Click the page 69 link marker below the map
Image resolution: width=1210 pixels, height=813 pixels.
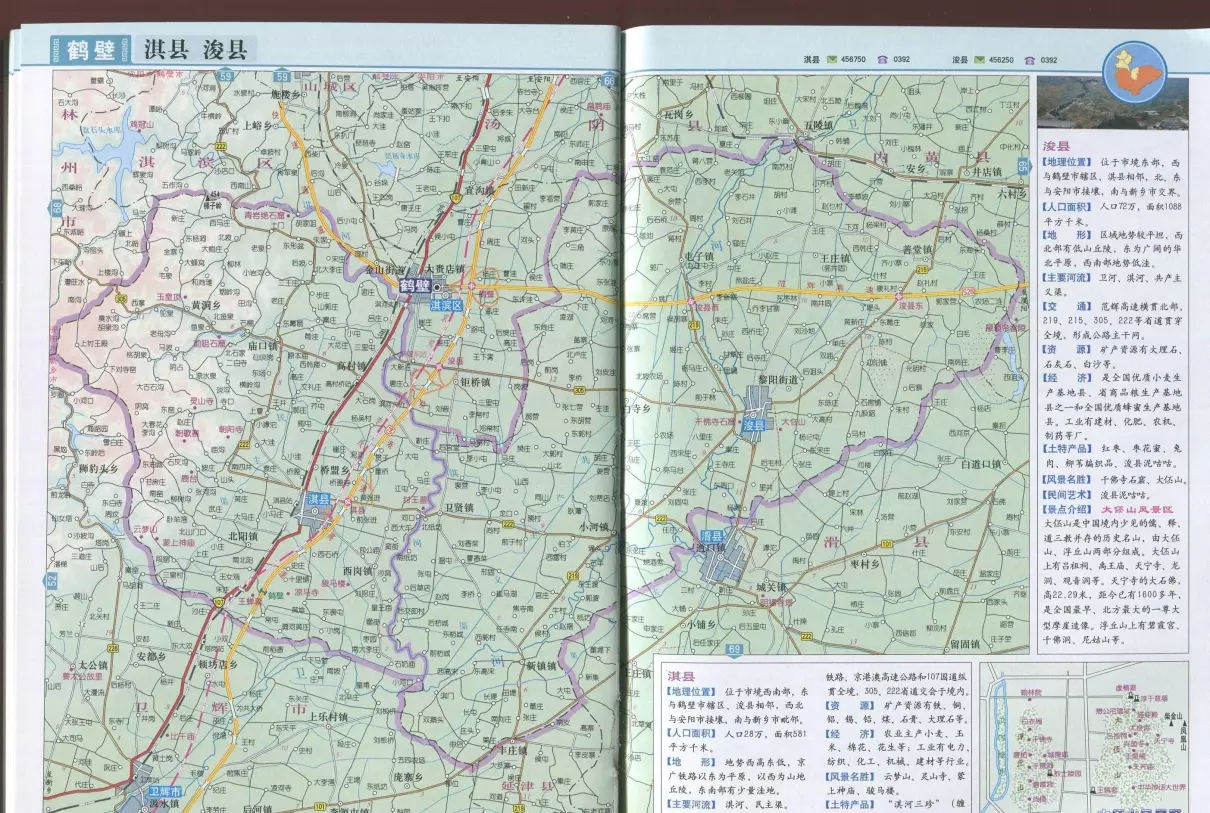pos(735,650)
